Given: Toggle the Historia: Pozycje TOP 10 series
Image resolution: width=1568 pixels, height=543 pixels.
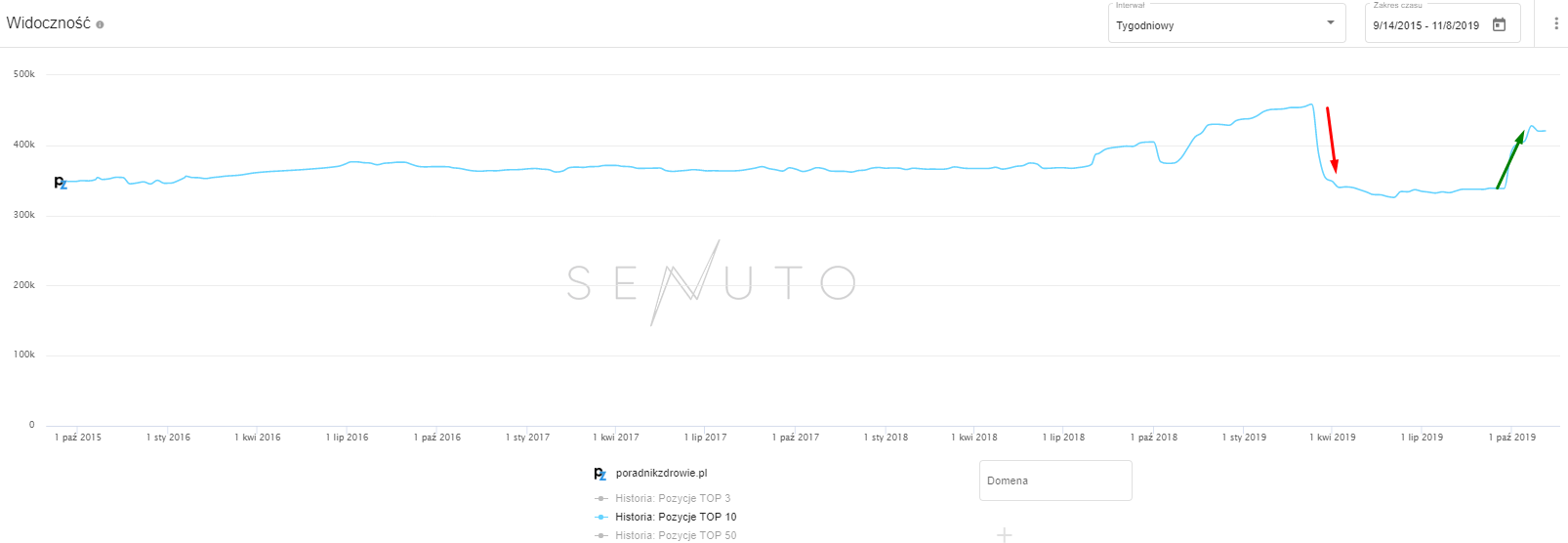Looking at the screenshot, I should click(675, 517).
